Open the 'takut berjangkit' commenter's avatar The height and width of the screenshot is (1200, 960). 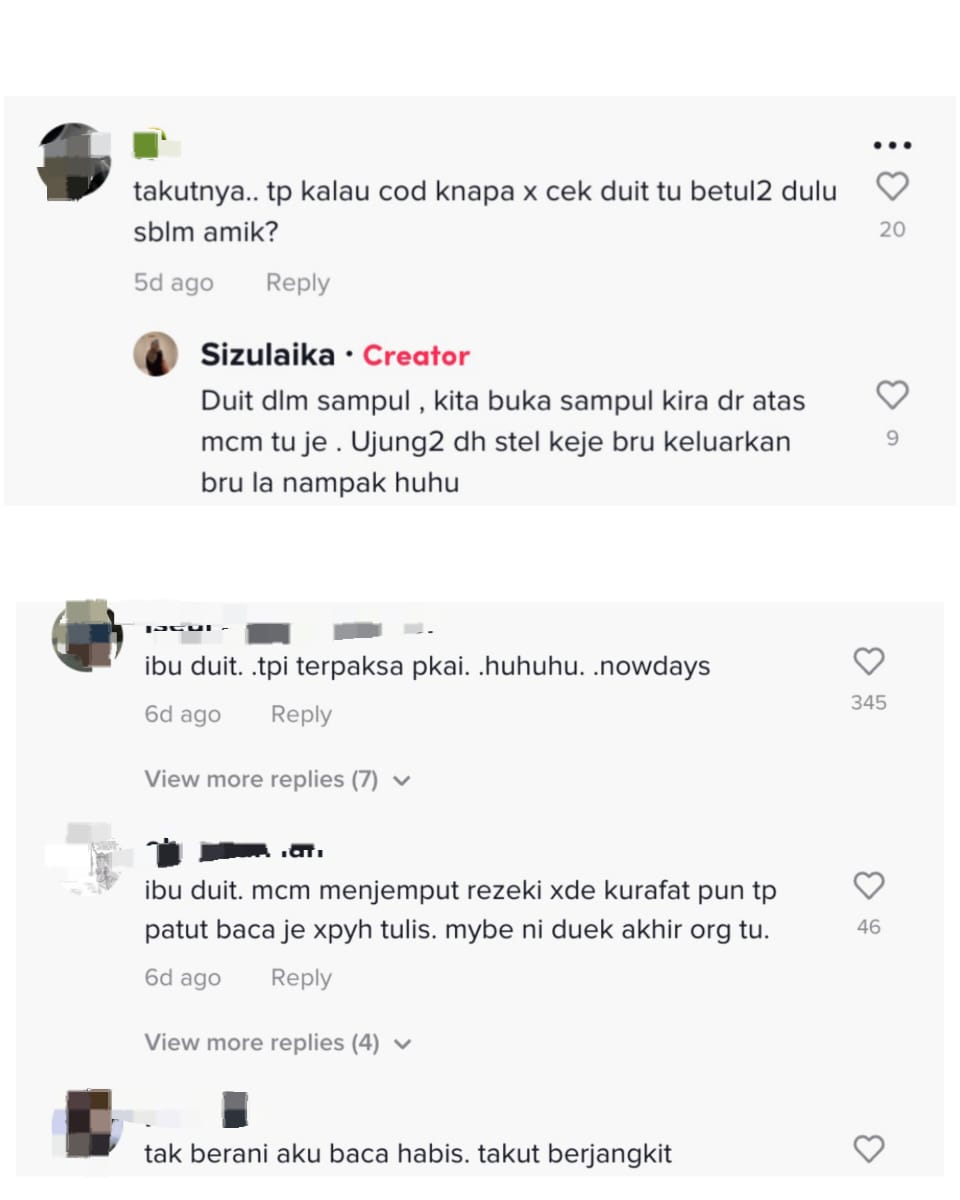[87, 1120]
